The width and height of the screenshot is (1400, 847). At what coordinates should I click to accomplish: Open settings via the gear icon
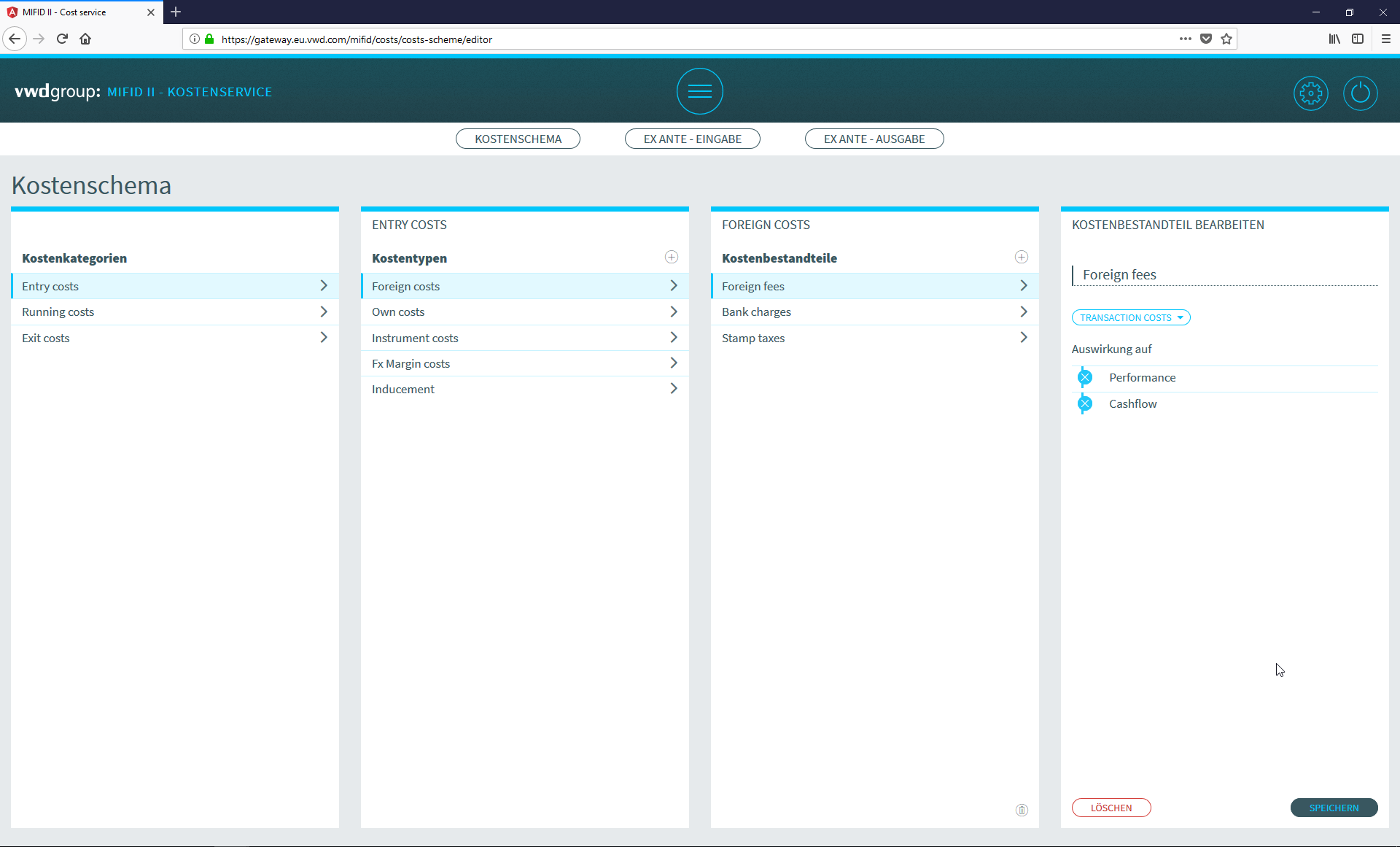[x=1310, y=93]
